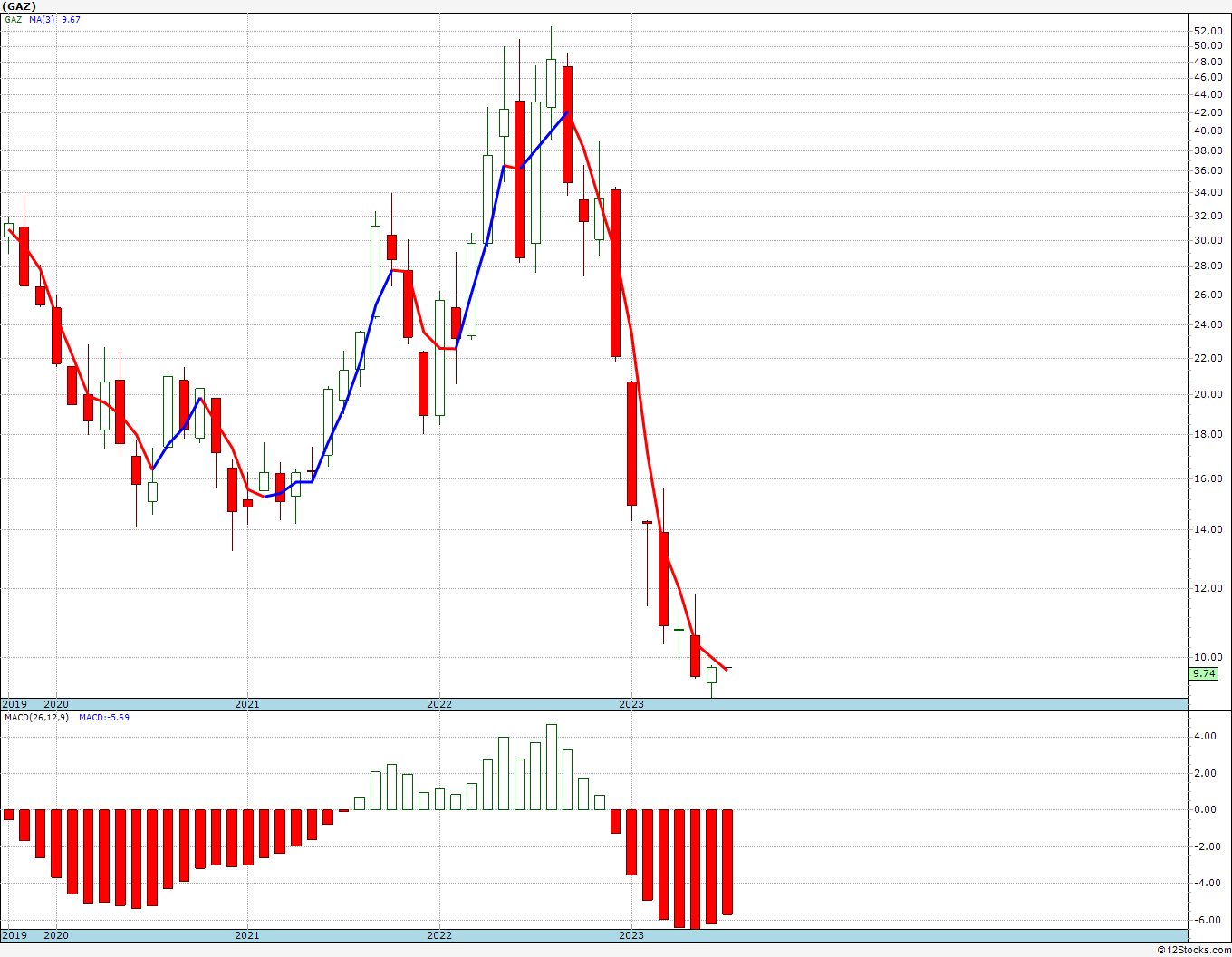Screen dimensions: 1232x957
Task: Select the 10.00 price level label
Action: point(1208,657)
